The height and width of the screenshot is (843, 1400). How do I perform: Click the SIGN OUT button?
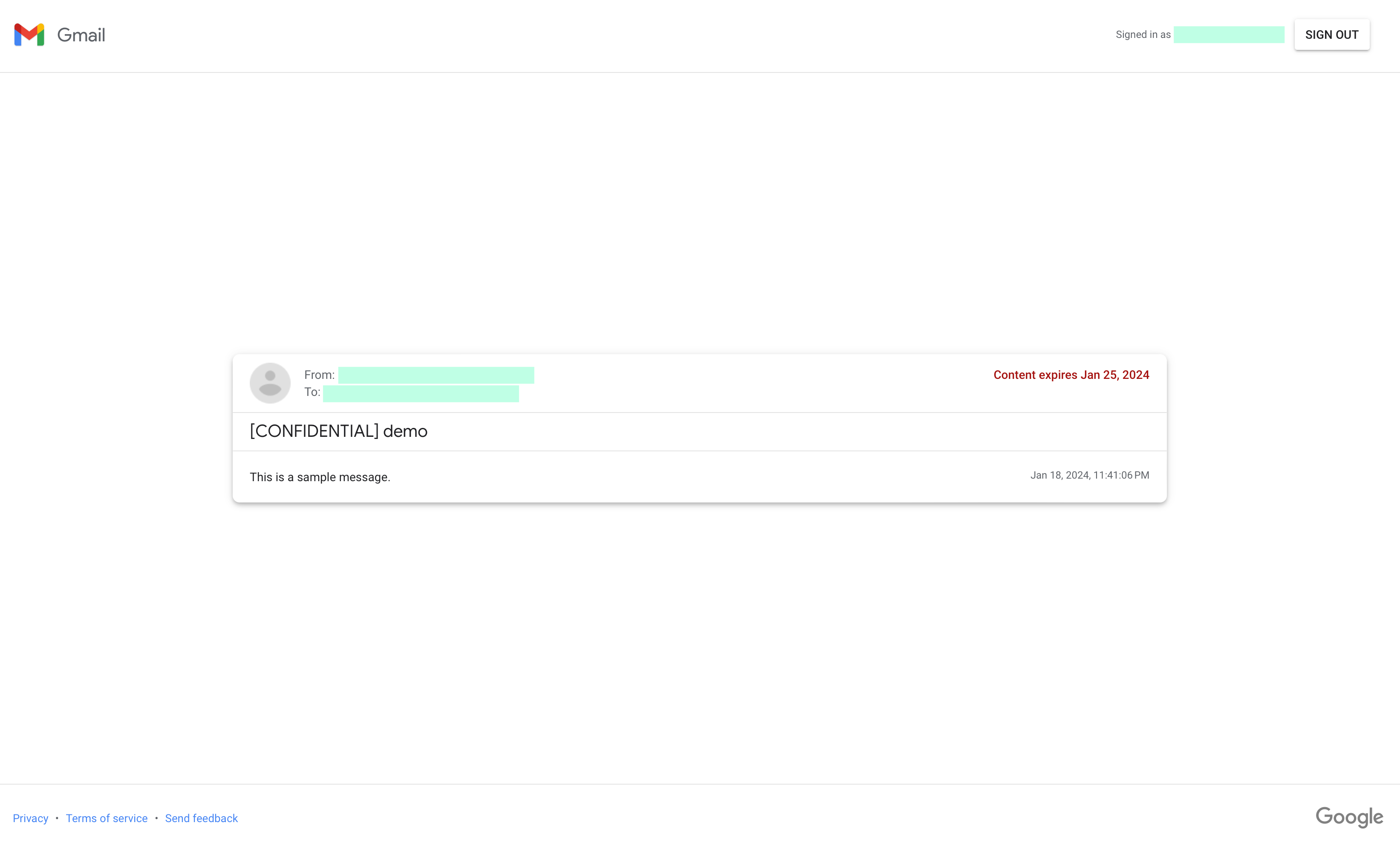click(x=1331, y=35)
